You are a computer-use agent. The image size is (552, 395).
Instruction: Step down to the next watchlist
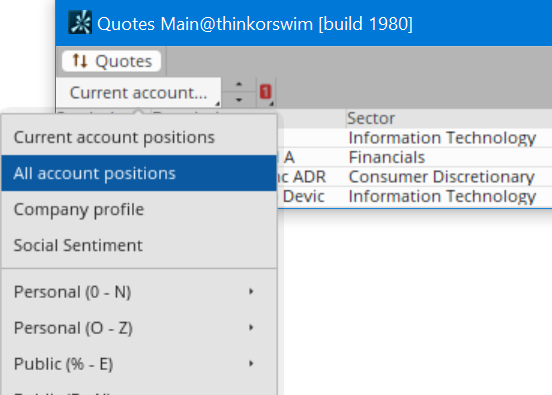tap(239, 100)
